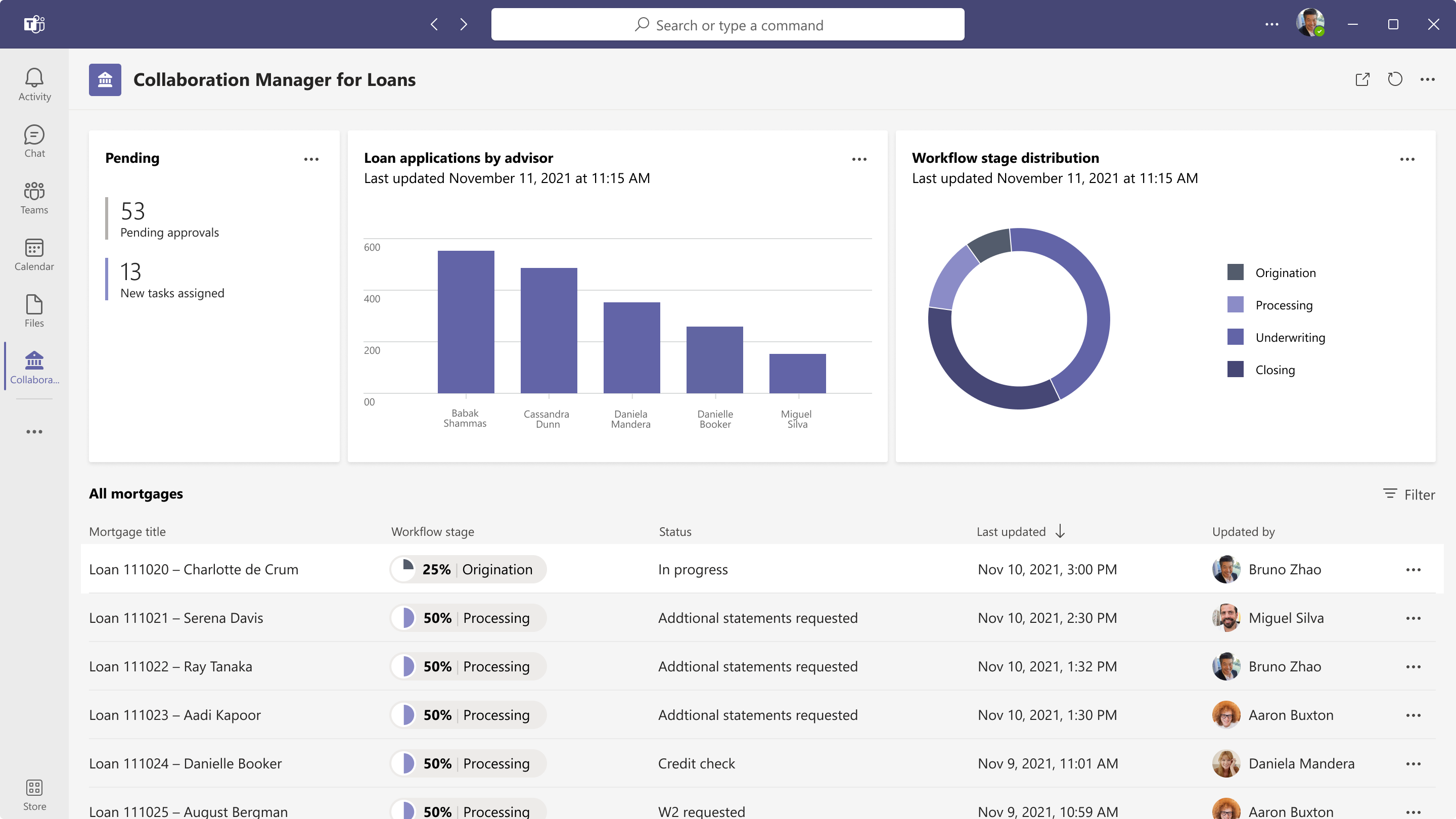This screenshot has height=819, width=1456.
Task: Open the Filter options for All mortgages
Action: (1408, 494)
